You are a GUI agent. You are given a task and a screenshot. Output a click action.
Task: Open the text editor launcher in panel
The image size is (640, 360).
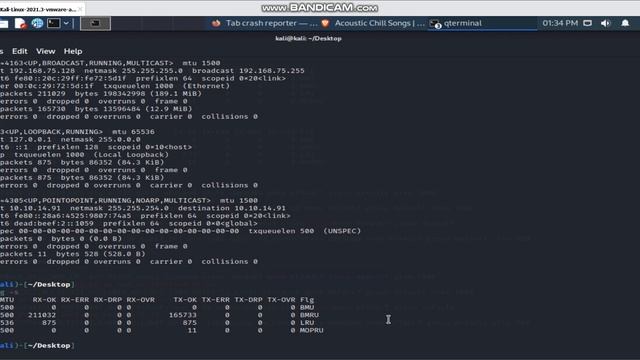(x=20, y=24)
